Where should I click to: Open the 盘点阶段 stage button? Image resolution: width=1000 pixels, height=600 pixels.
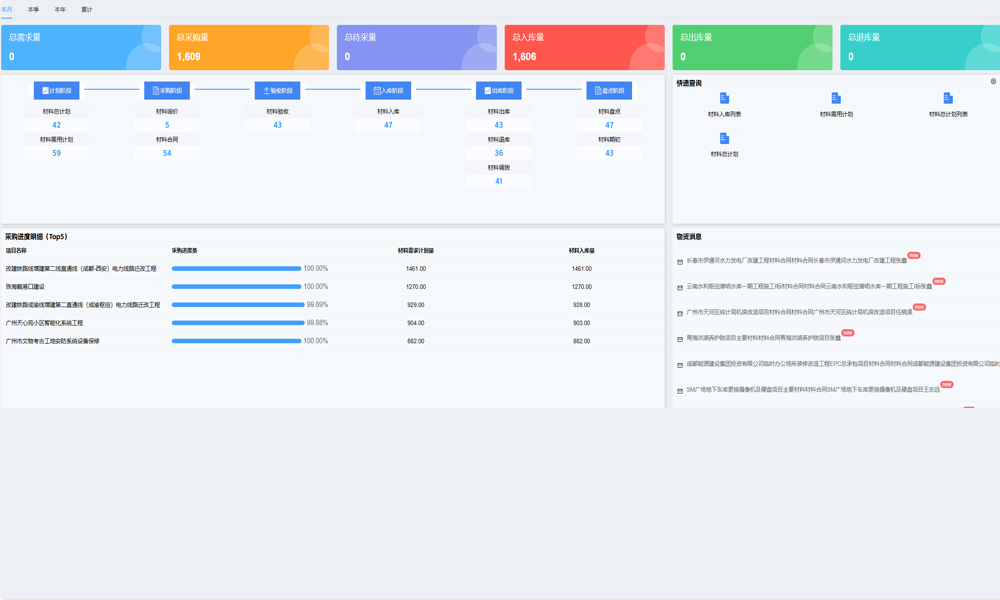[x=609, y=90]
